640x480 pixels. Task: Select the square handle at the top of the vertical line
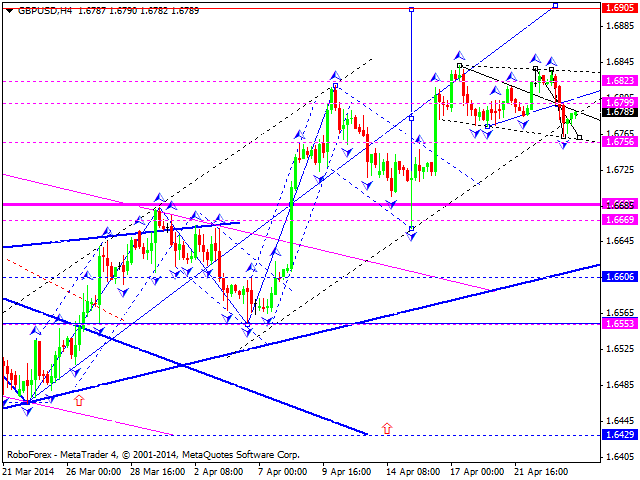(x=411, y=8)
